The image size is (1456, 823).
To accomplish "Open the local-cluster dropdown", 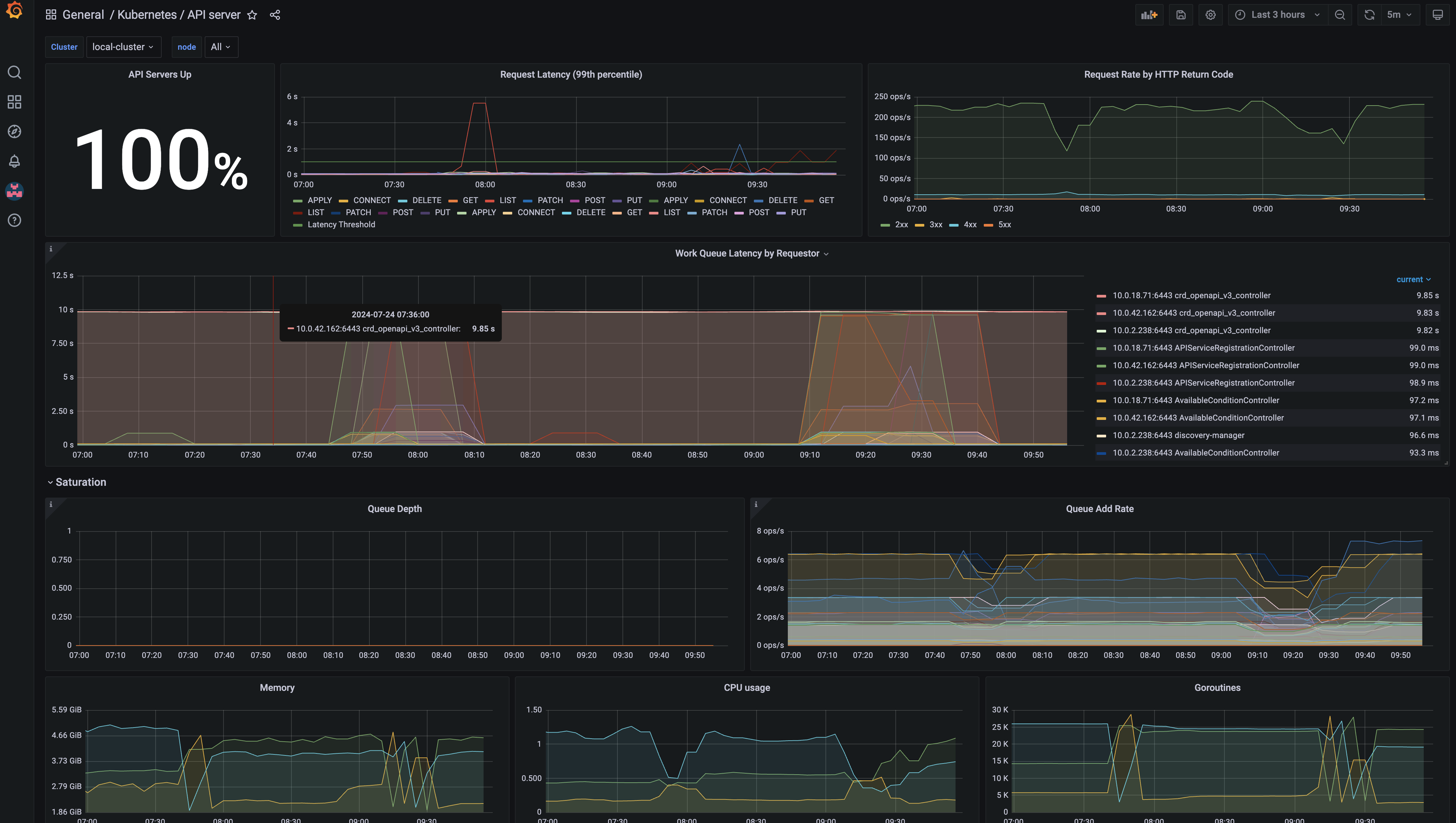I will pyautogui.click(x=123, y=47).
